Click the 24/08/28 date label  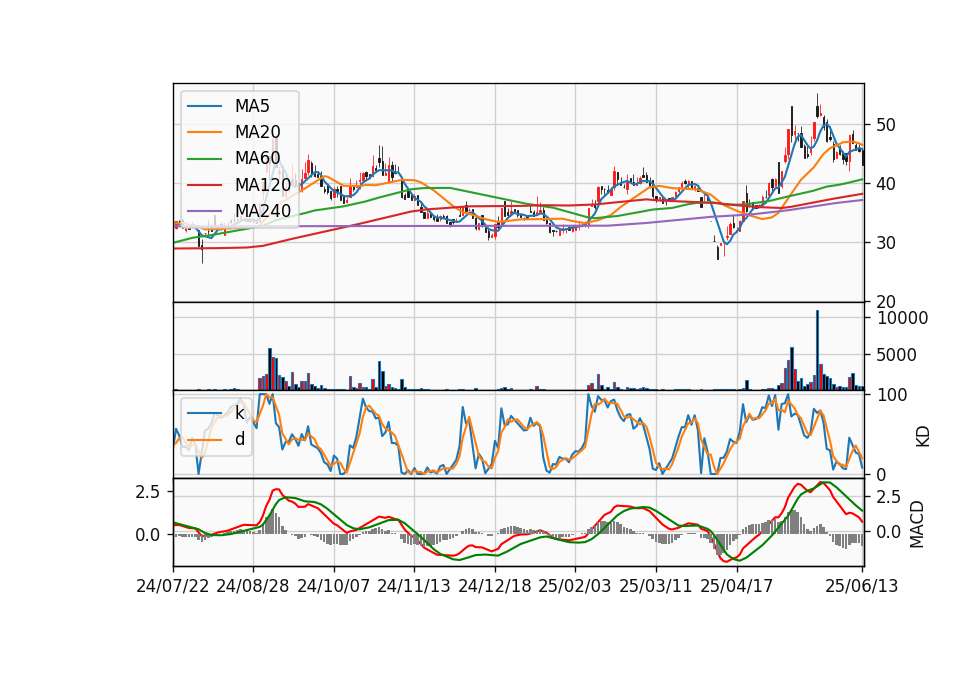click(x=253, y=586)
